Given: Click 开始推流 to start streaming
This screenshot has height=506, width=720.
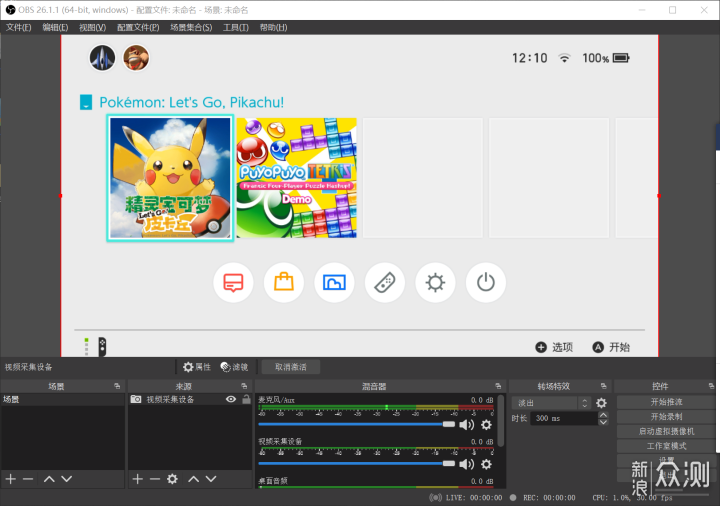Looking at the screenshot, I should click(x=666, y=402).
